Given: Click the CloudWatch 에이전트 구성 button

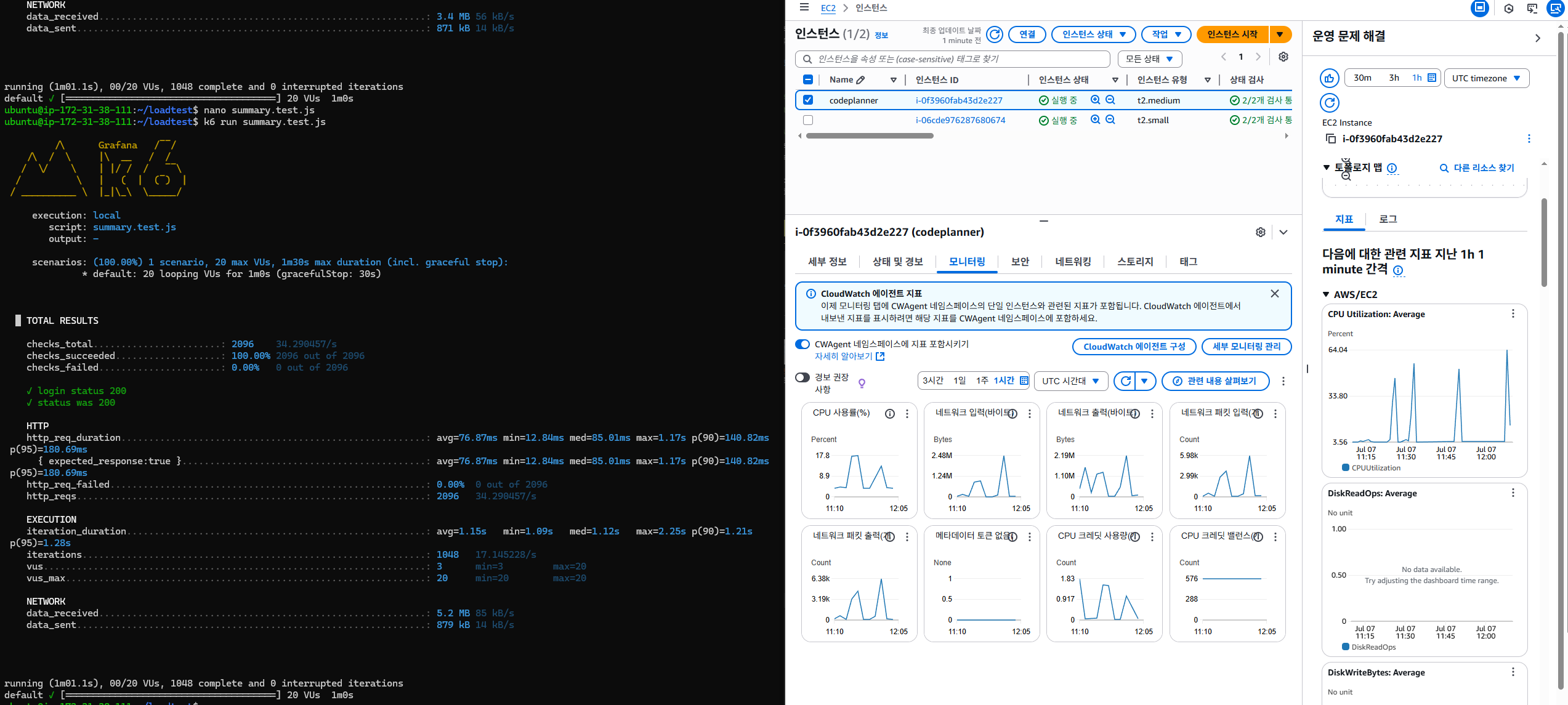Looking at the screenshot, I should [x=1134, y=347].
